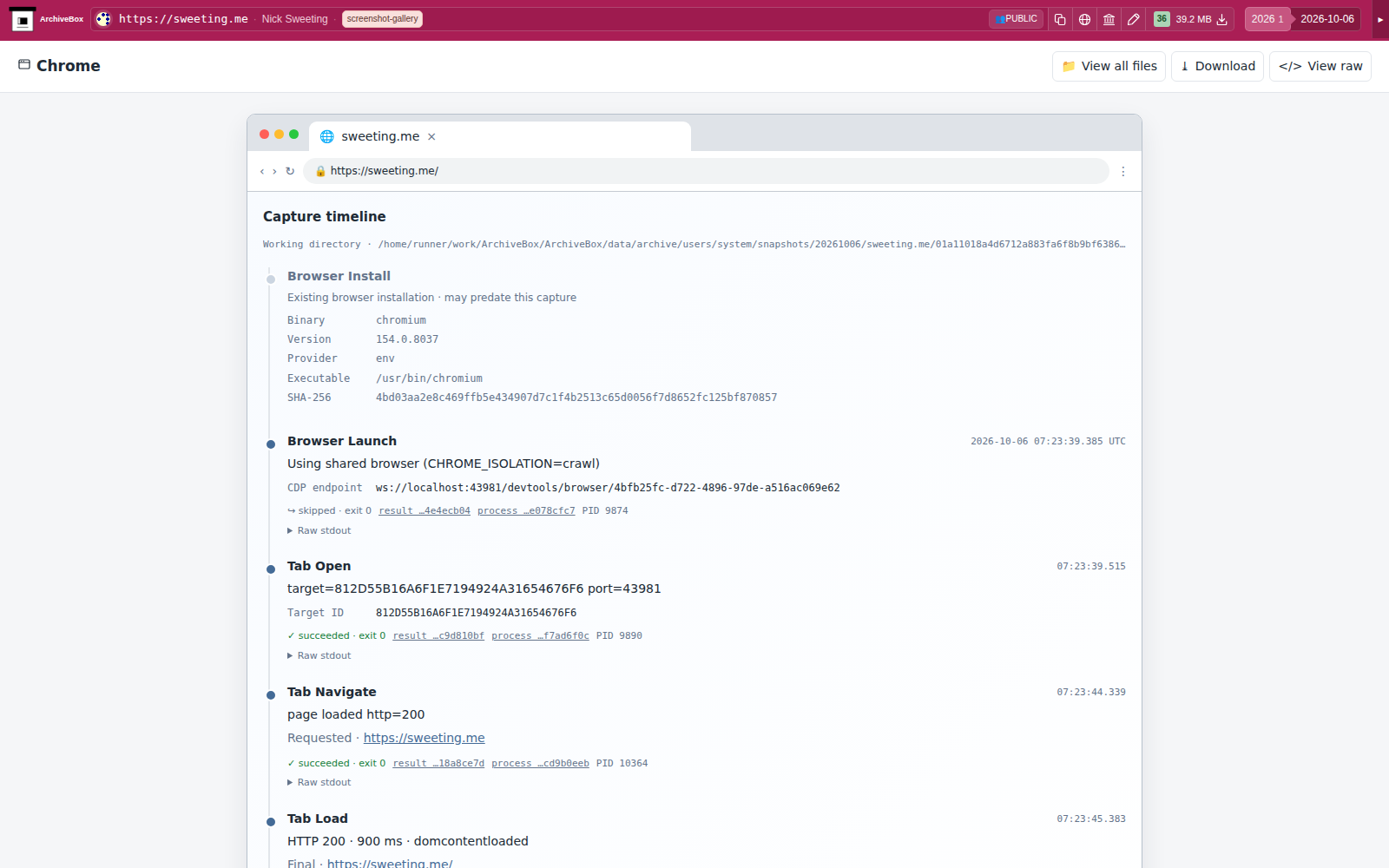
Task: Click the CDP endpoint ws://localhost URL
Action: (608, 488)
